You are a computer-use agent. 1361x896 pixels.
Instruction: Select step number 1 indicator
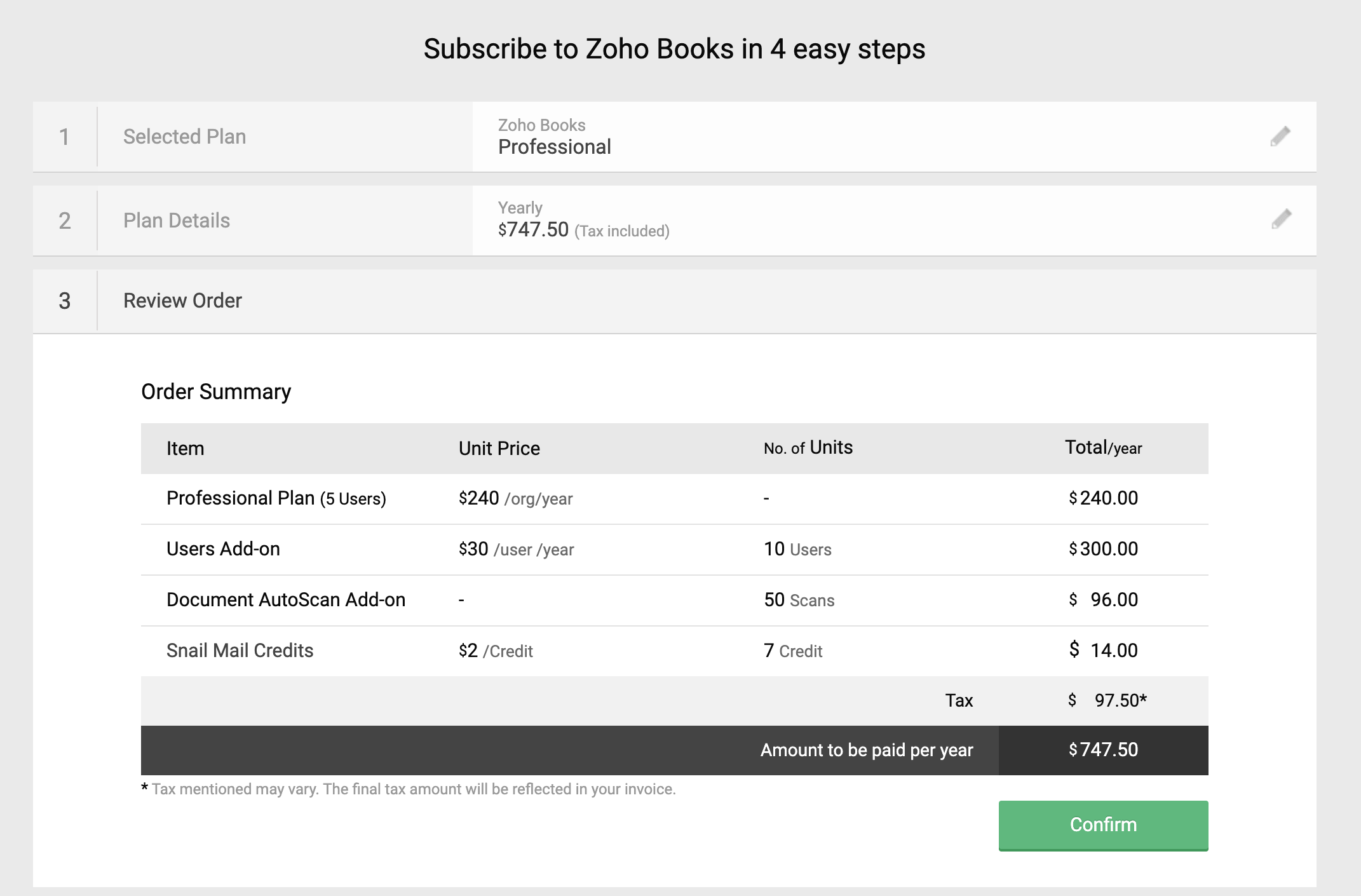(64, 137)
